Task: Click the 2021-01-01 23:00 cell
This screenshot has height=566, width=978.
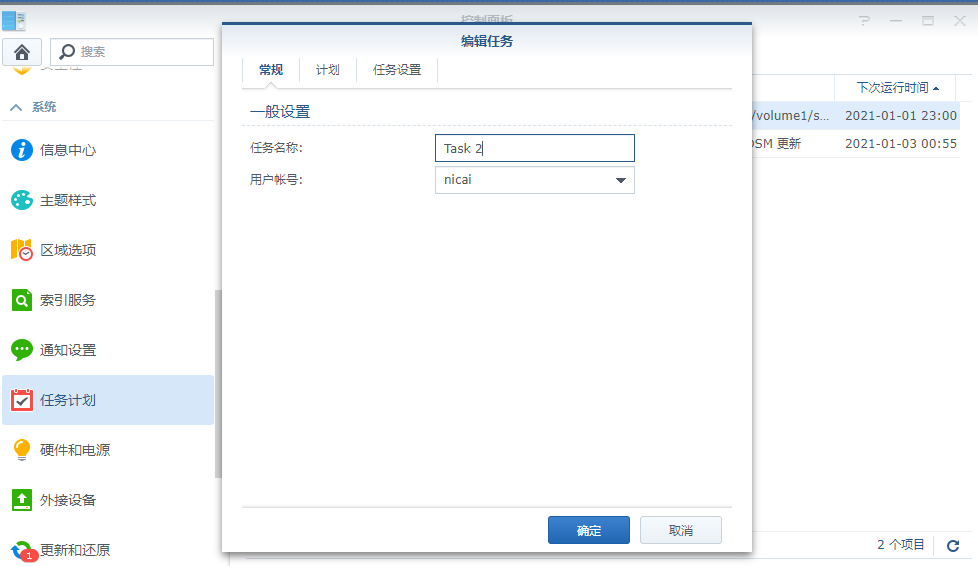Action: tap(901, 115)
